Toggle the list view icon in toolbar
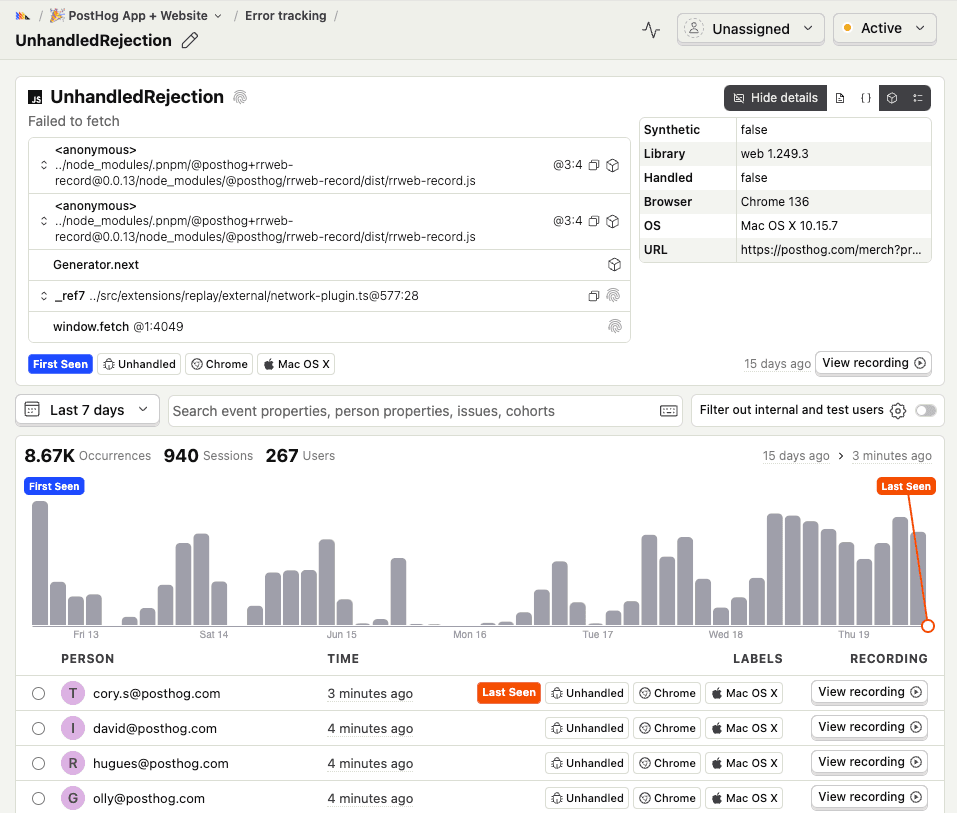957x813 pixels. point(917,98)
